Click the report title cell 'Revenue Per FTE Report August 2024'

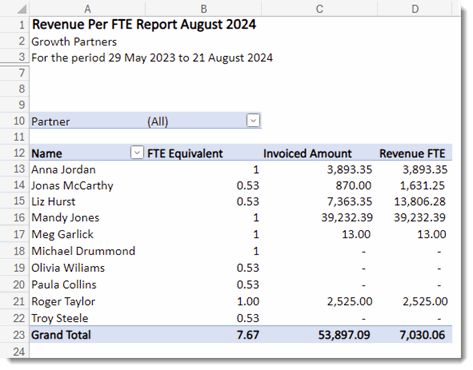(144, 24)
